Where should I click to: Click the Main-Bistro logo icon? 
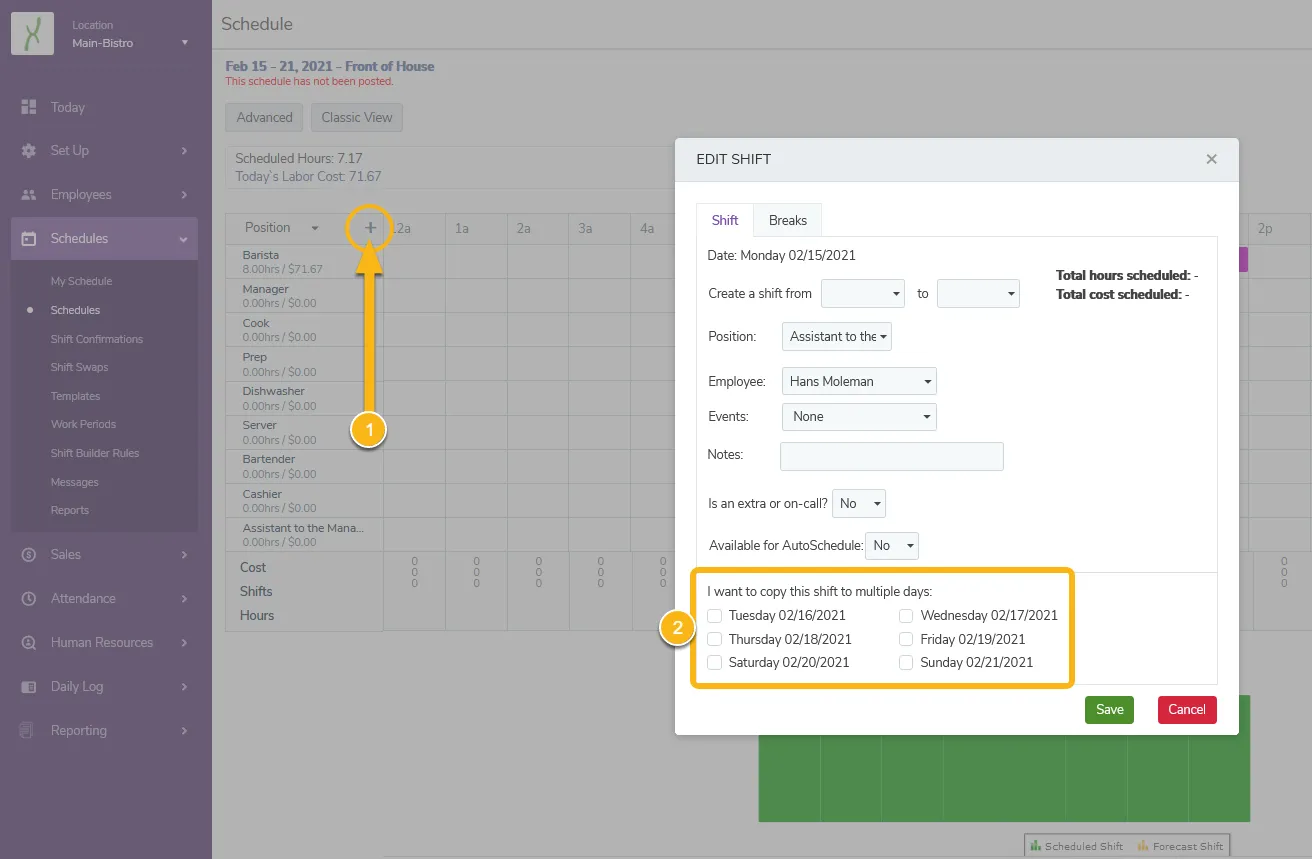(32, 34)
